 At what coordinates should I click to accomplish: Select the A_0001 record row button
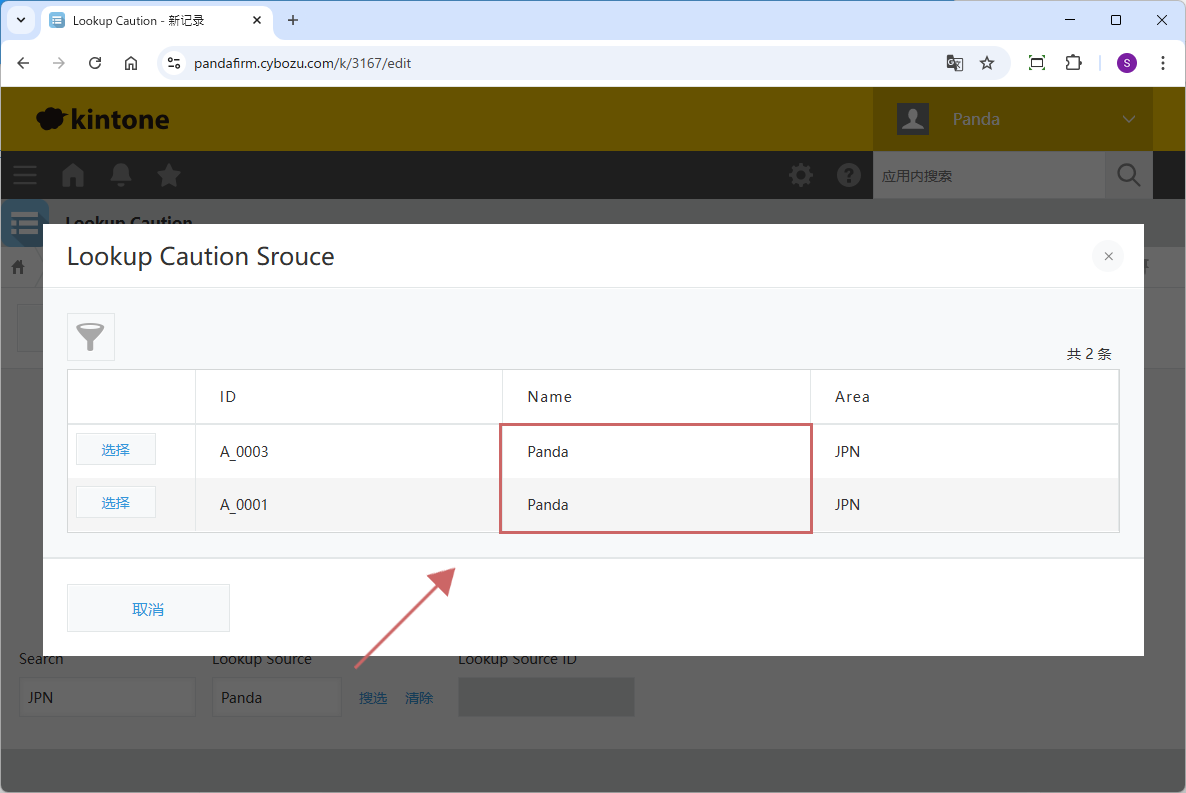tap(116, 503)
